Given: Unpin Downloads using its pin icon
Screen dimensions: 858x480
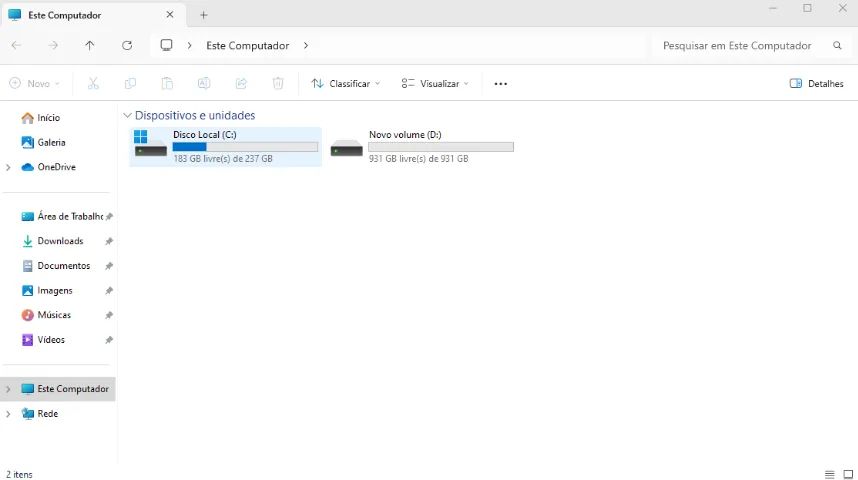Looking at the screenshot, I should [x=109, y=241].
